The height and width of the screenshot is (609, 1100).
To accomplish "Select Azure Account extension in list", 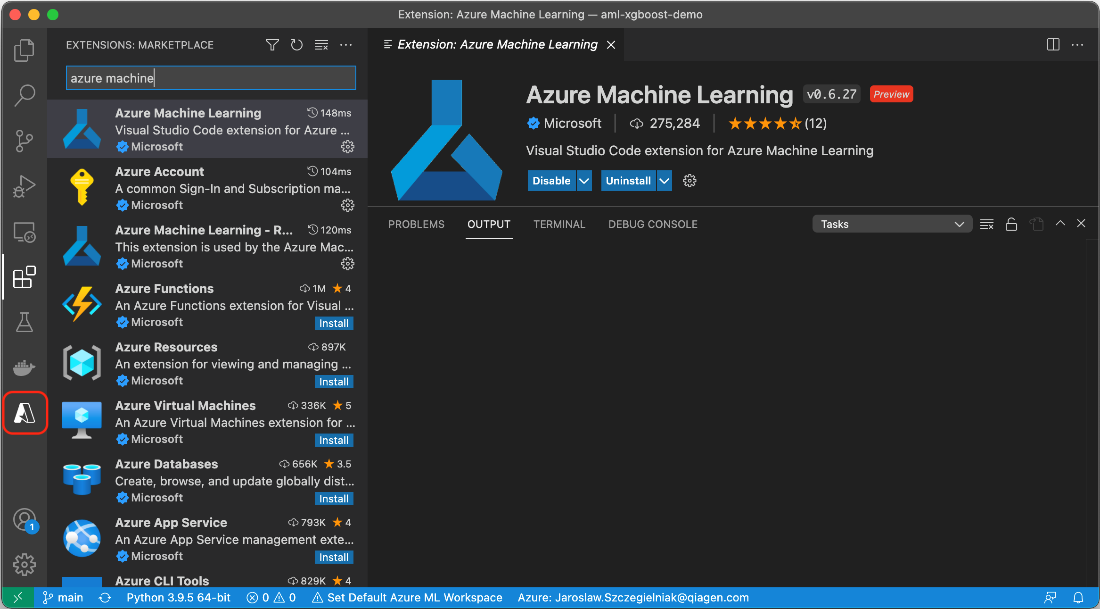I will [x=208, y=187].
